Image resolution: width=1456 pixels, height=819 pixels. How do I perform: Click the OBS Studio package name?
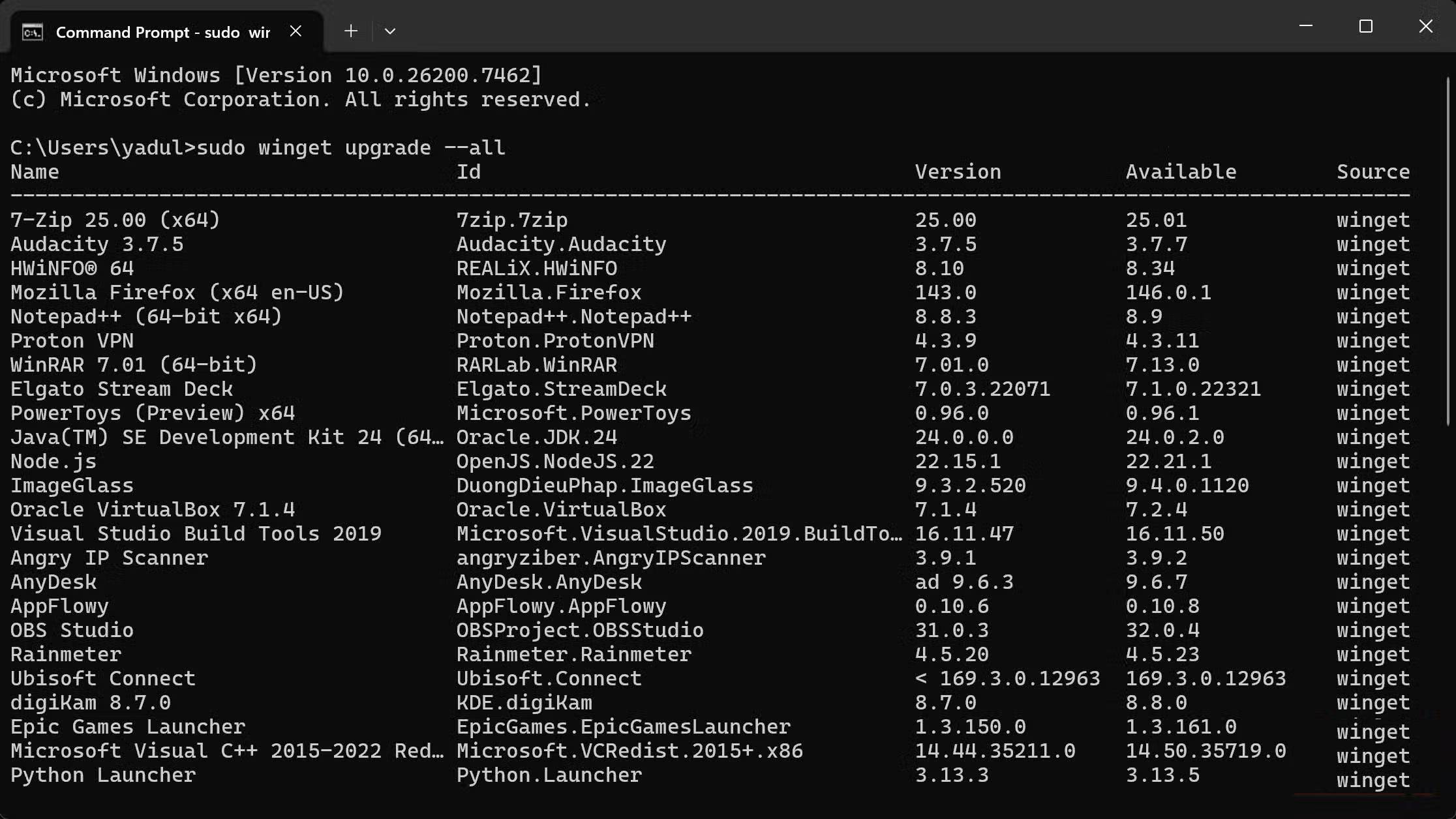point(72,631)
